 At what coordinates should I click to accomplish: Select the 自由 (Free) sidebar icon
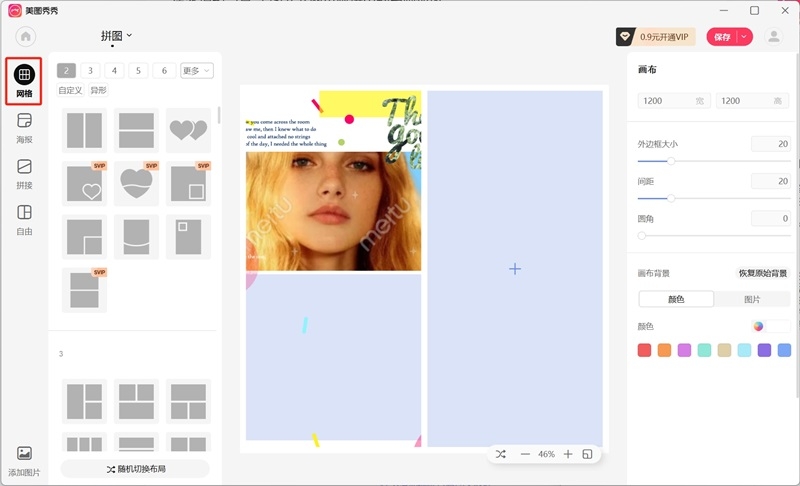(25, 217)
